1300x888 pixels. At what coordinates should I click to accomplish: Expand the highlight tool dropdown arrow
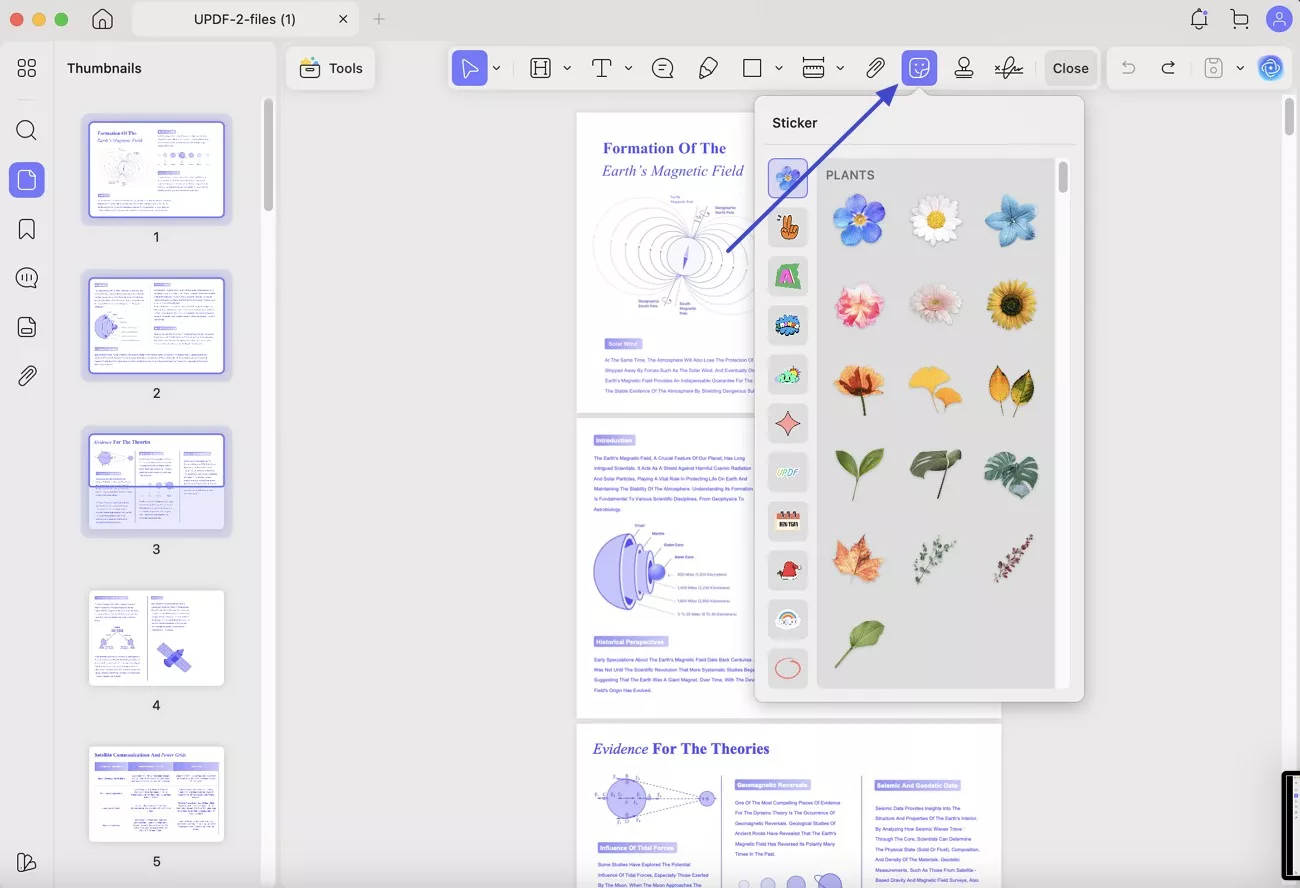tap(567, 68)
